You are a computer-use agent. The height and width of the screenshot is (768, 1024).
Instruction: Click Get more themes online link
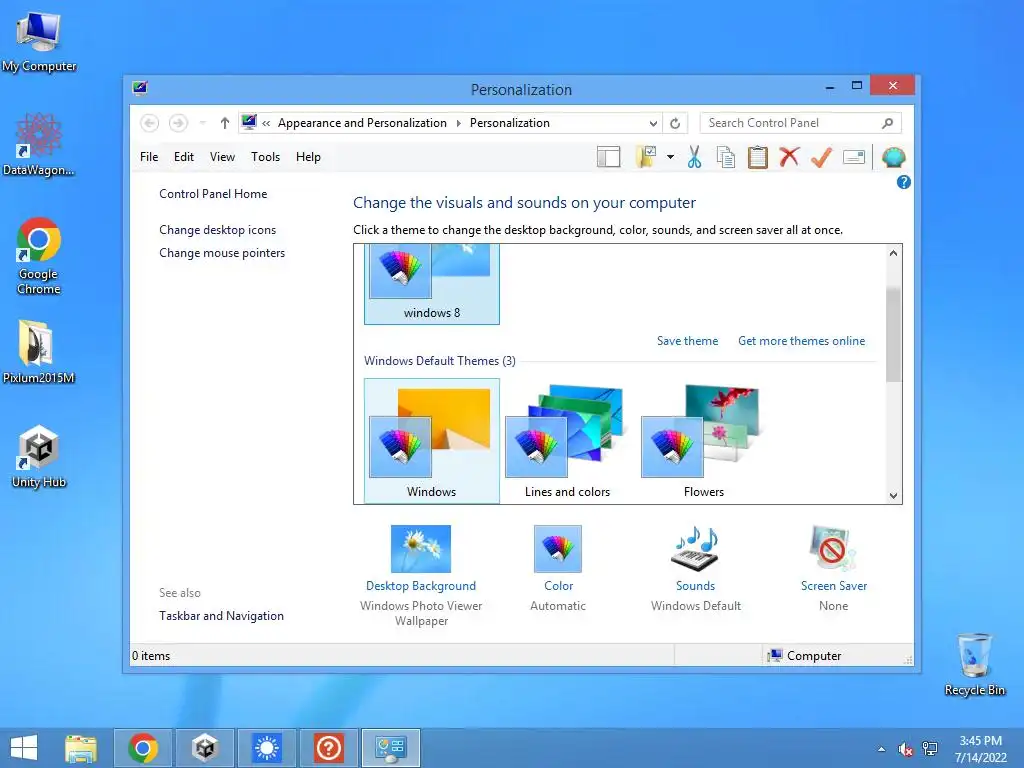tap(801, 341)
